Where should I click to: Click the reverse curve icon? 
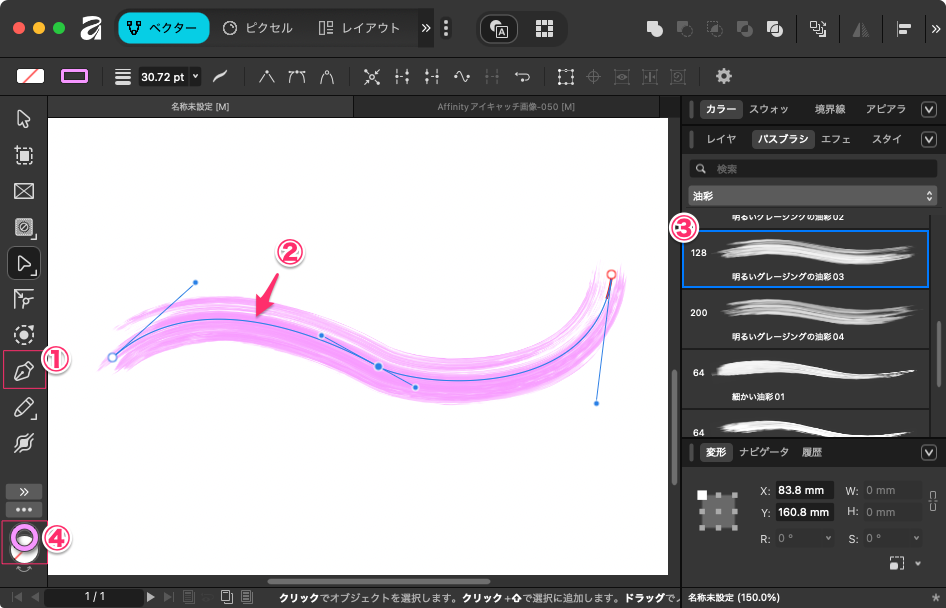pos(521,76)
